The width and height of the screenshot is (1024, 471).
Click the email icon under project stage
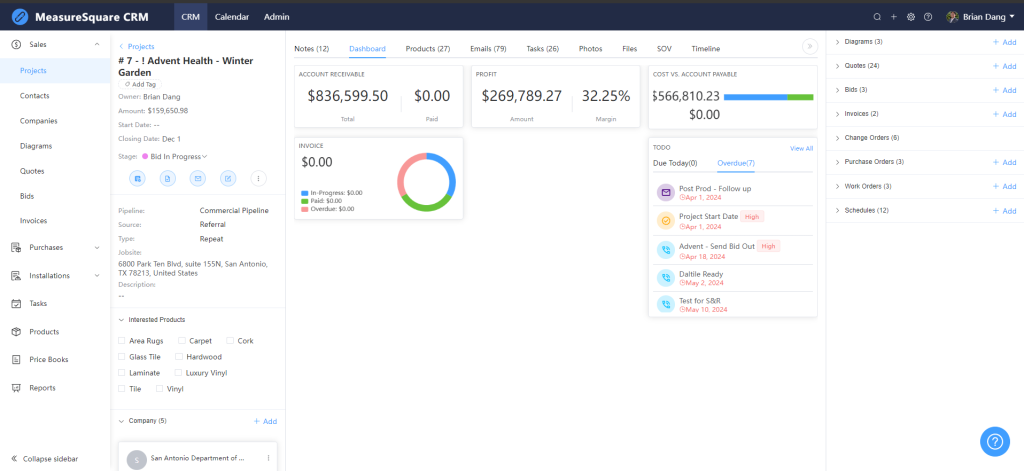(198, 179)
